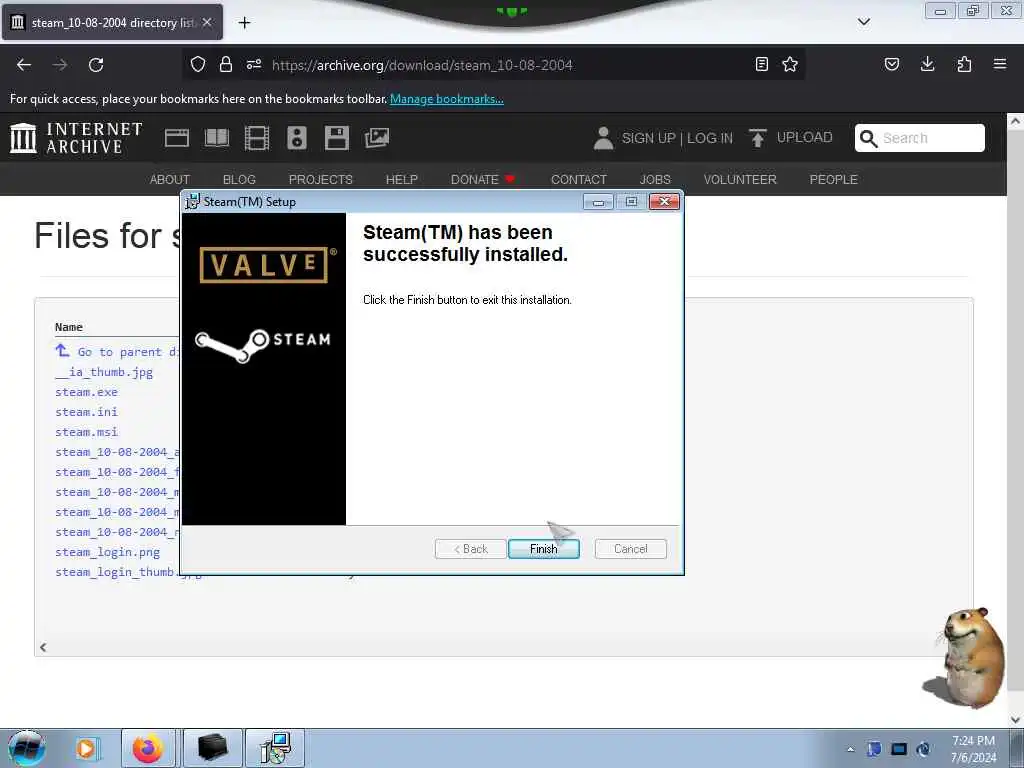This screenshot has height=768, width=1024.
Task: Open the CONTACT menu item
Action: click(579, 179)
